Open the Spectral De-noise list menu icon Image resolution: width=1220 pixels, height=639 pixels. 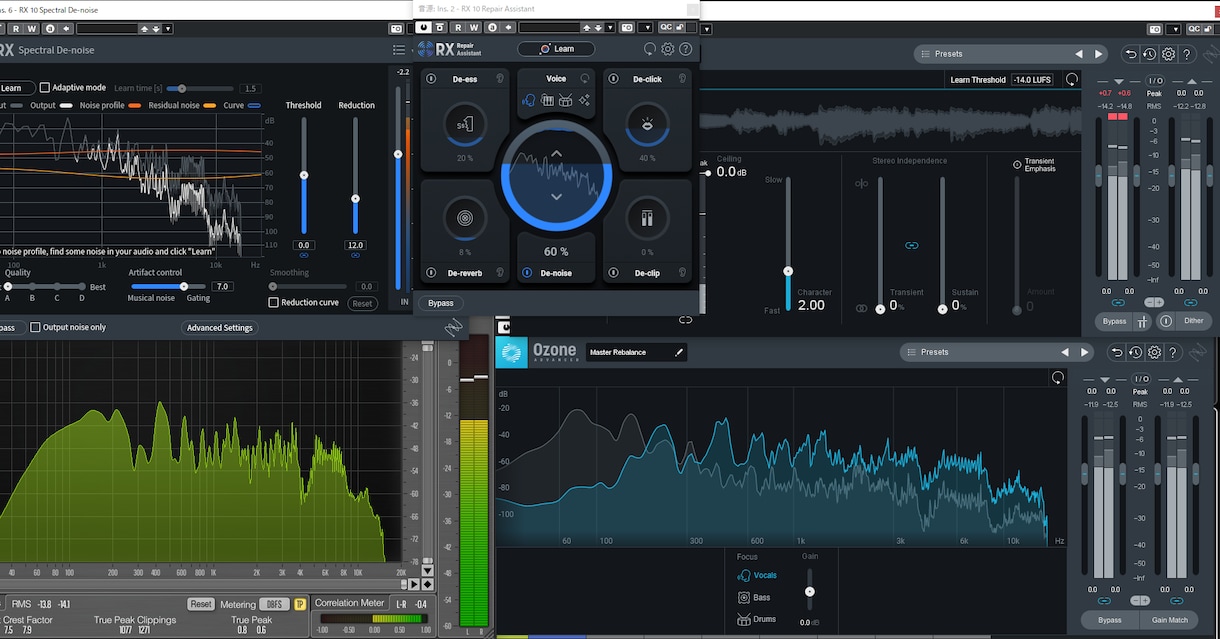[399, 49]
